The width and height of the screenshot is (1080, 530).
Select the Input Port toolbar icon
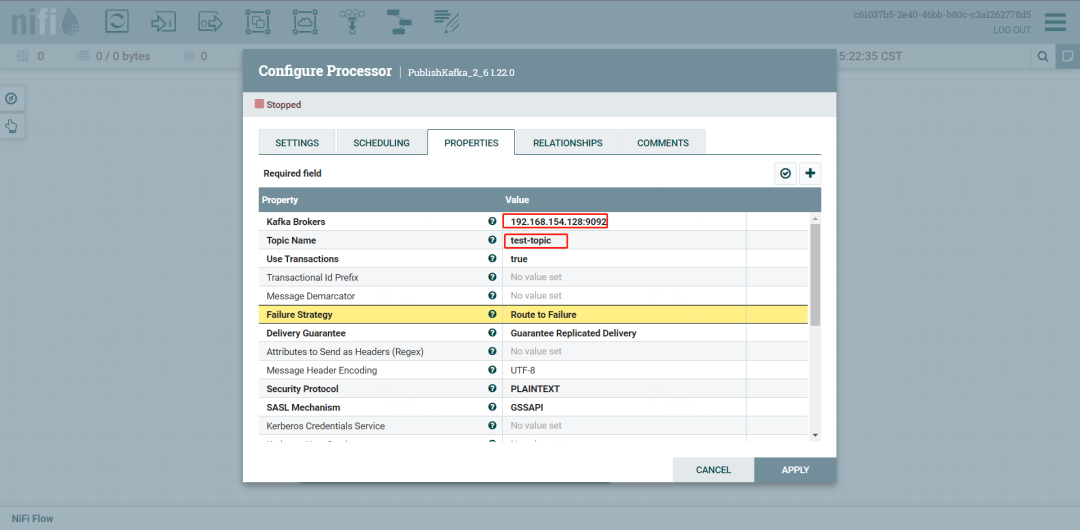point(163,22)
